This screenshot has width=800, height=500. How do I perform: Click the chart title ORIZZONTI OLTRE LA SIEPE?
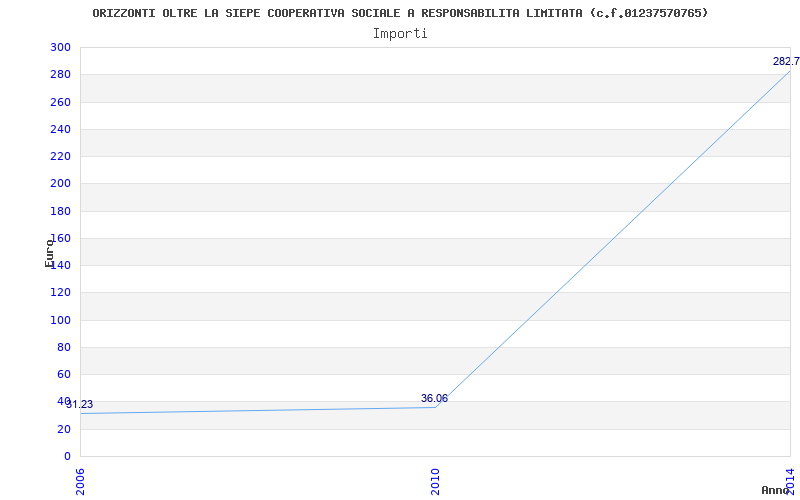400,13
